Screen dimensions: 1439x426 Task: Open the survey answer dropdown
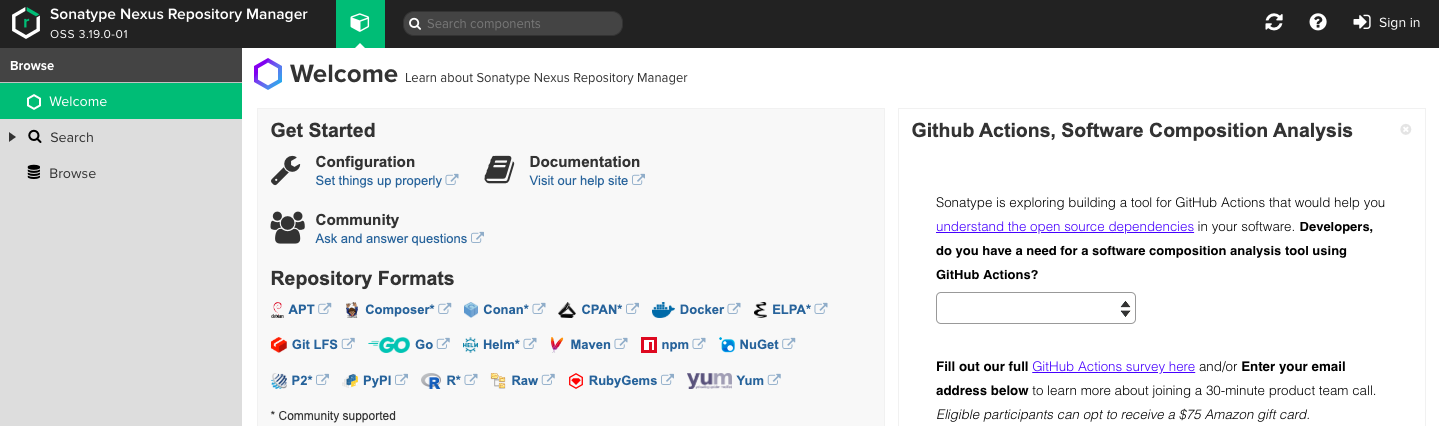[x=1035, y=309]
